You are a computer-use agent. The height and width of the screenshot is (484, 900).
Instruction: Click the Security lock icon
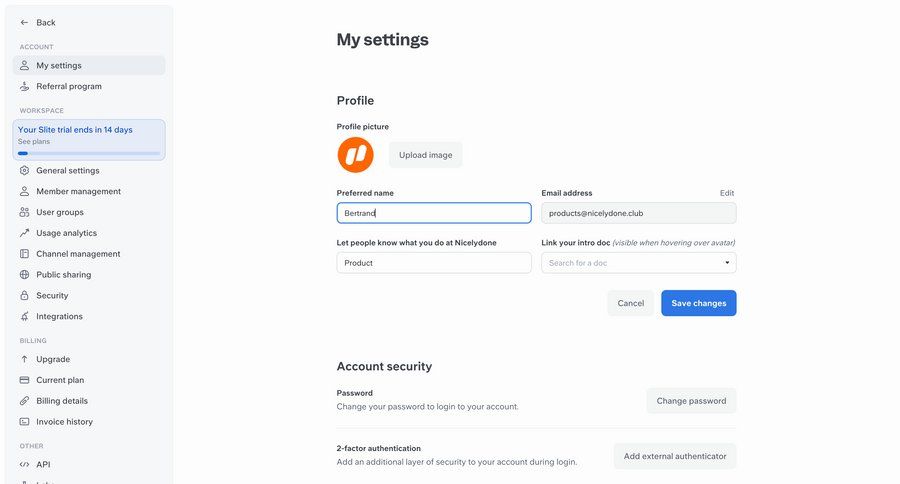25,296
